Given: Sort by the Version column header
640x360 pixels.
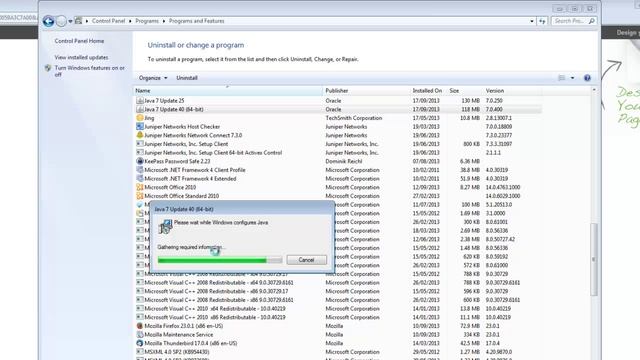Looking at the screenshot, I should [x=513, y=91].
